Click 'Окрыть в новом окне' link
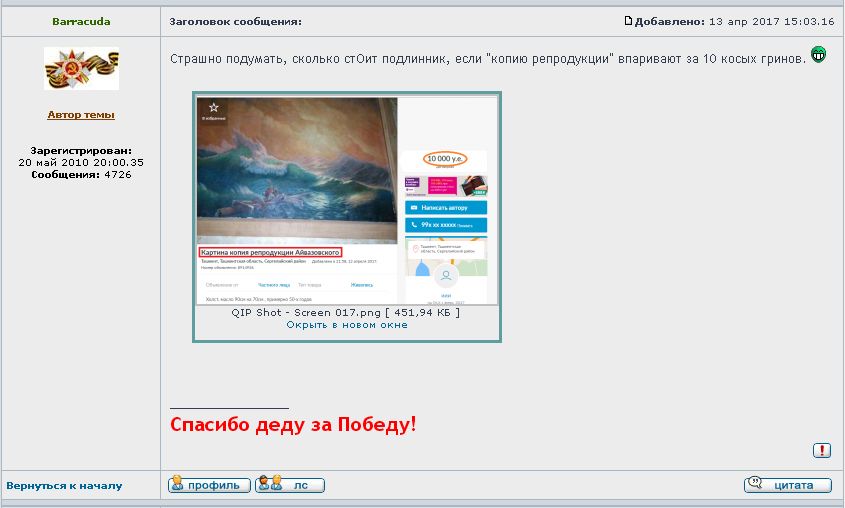The height and width of the screenshot is (508, 845). tap(347, 325)
